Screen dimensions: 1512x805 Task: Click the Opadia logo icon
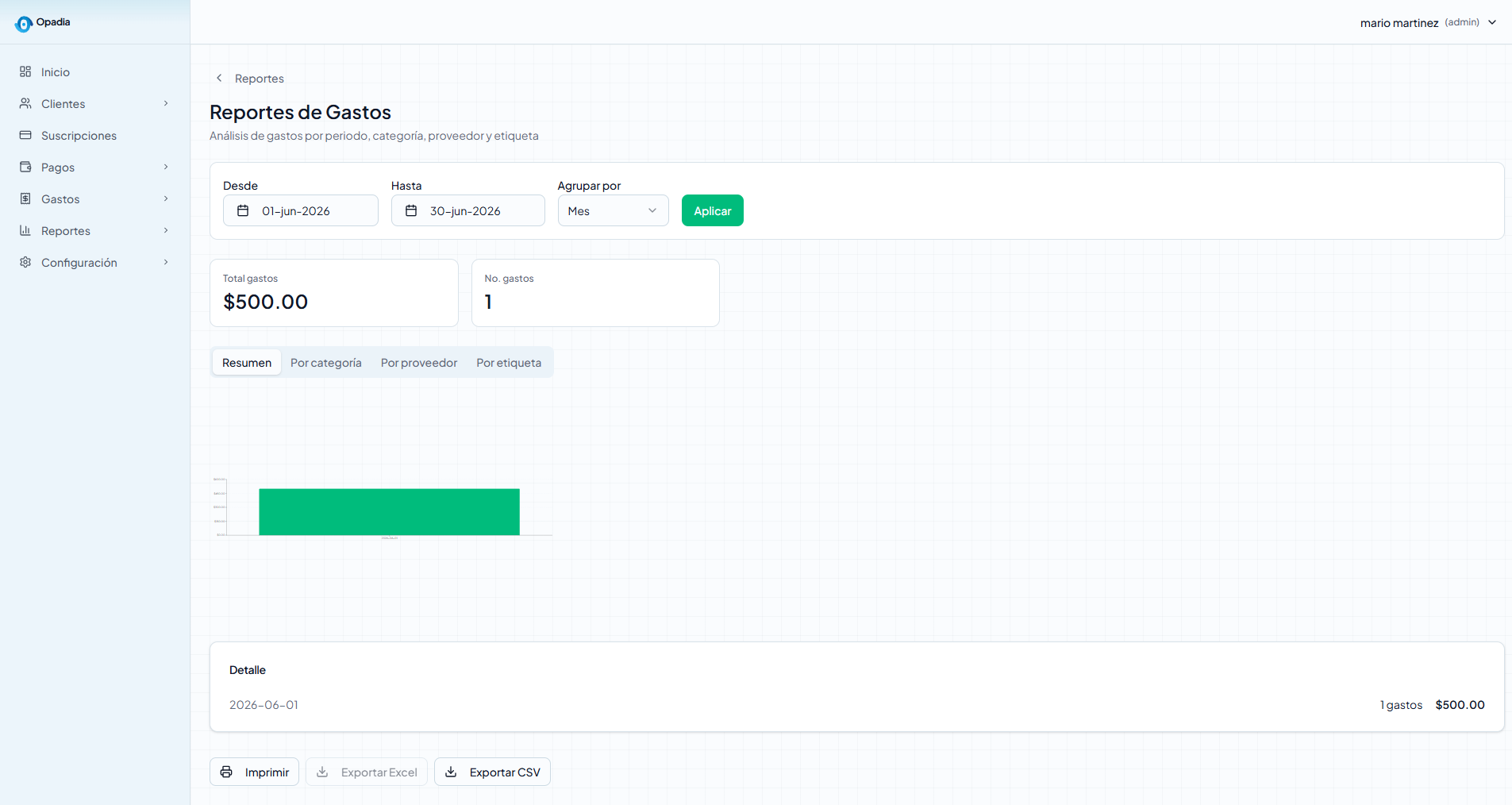tap(24, 24)
